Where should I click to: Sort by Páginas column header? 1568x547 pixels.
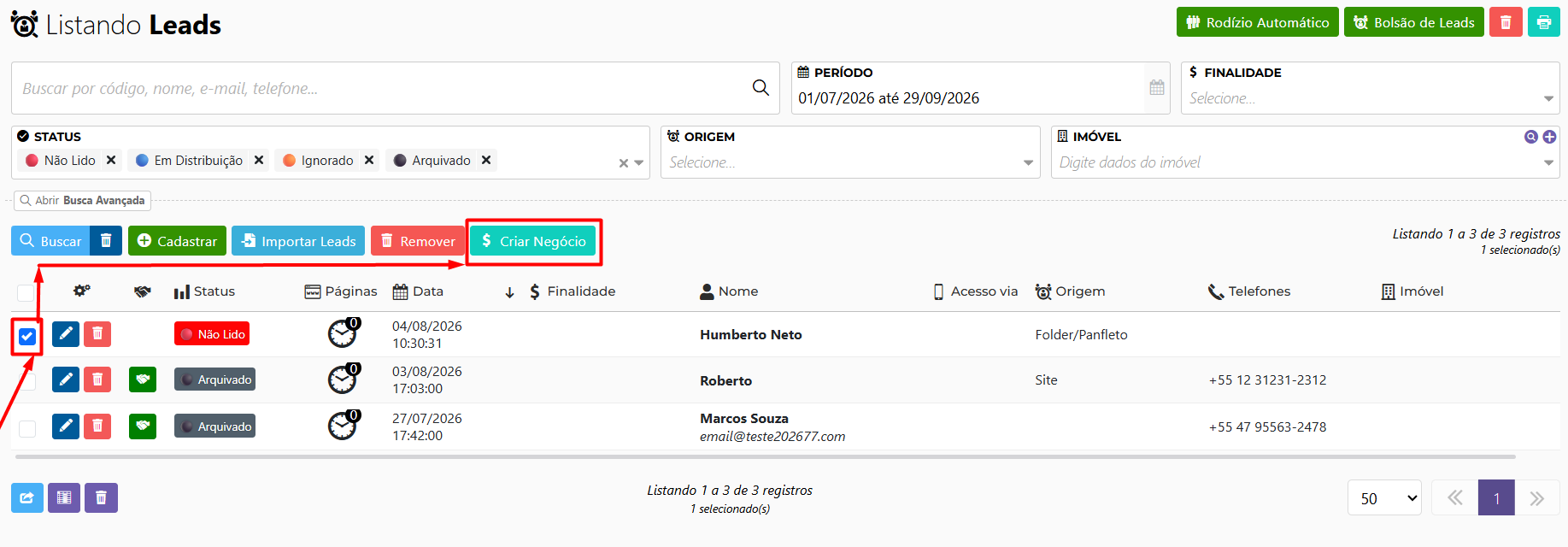(341, 291)
